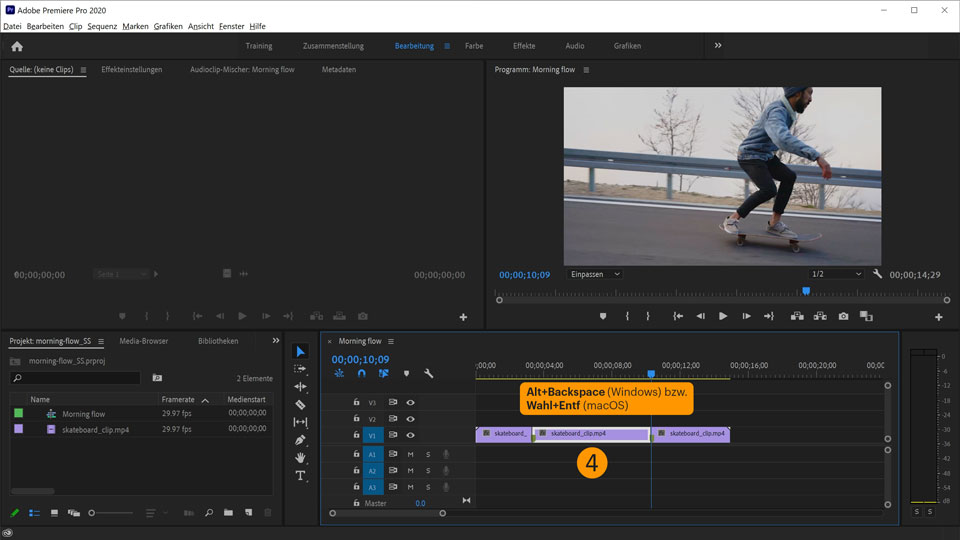Open the 1/2 playback resolution dropdown

pyautogui.click(x=836, y=274)
